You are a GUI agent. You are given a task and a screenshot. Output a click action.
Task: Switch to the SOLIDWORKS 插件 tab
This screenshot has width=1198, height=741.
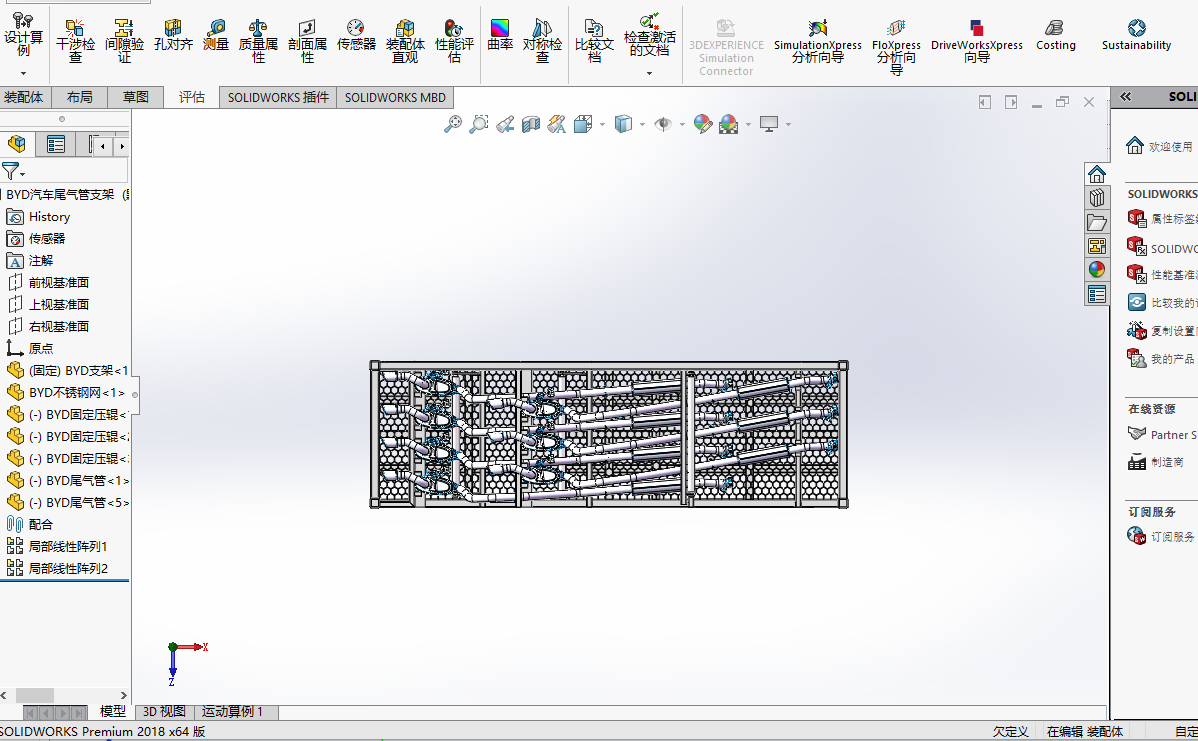tap(278, 97)
